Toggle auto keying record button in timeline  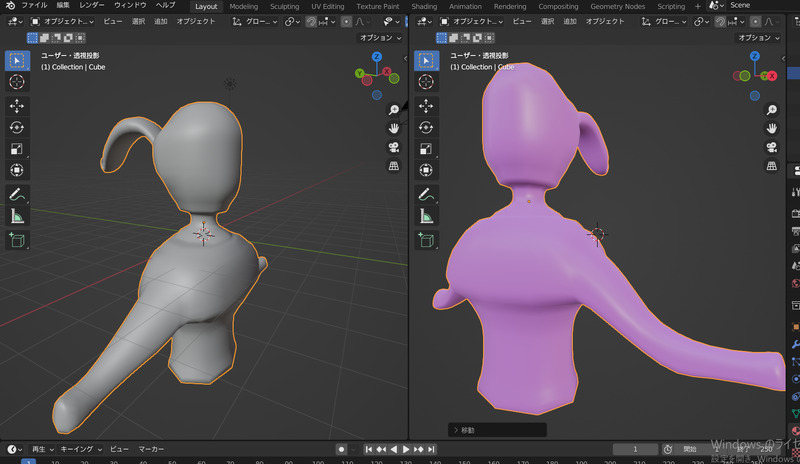[341, 450]
